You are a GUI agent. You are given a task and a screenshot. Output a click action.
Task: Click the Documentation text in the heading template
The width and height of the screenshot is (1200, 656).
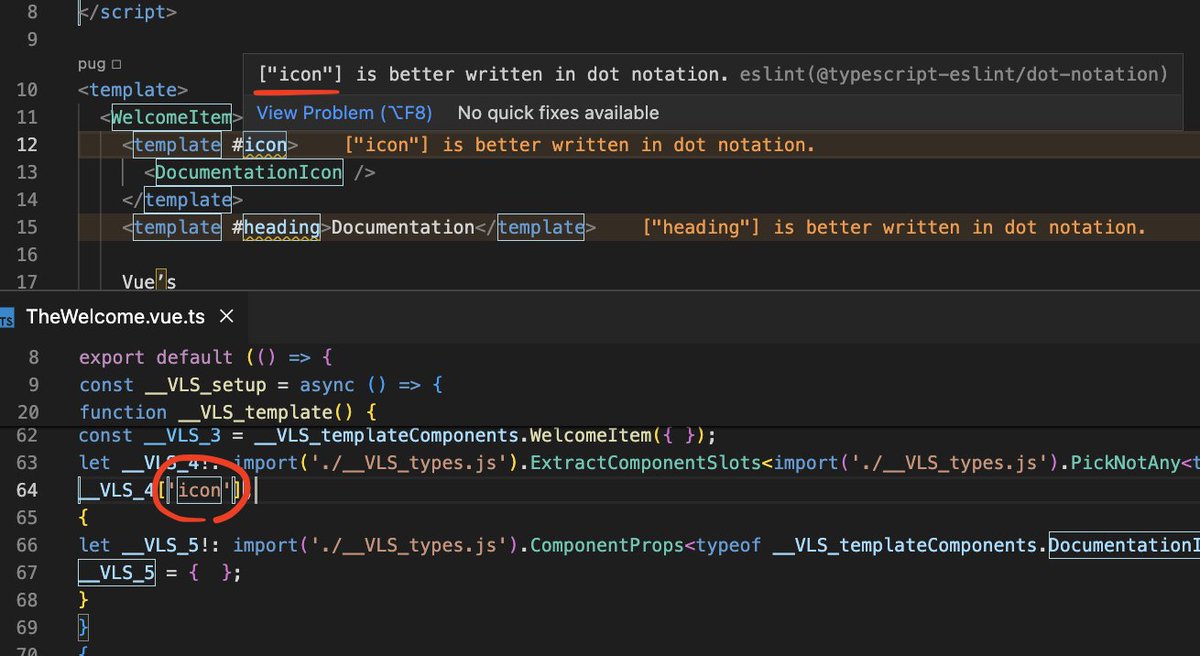404,227
